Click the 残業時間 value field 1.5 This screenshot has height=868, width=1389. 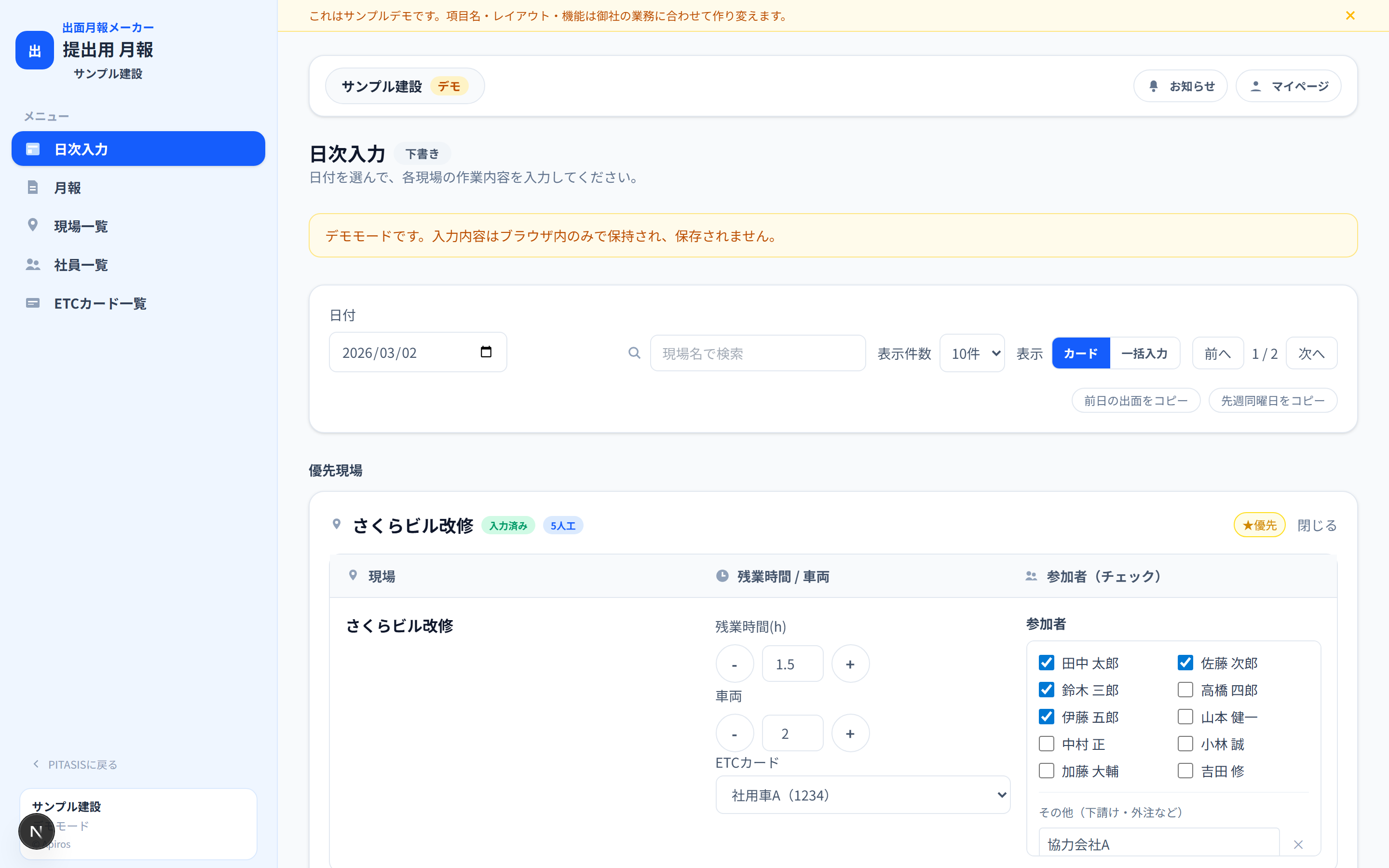[x=792, y=664]
